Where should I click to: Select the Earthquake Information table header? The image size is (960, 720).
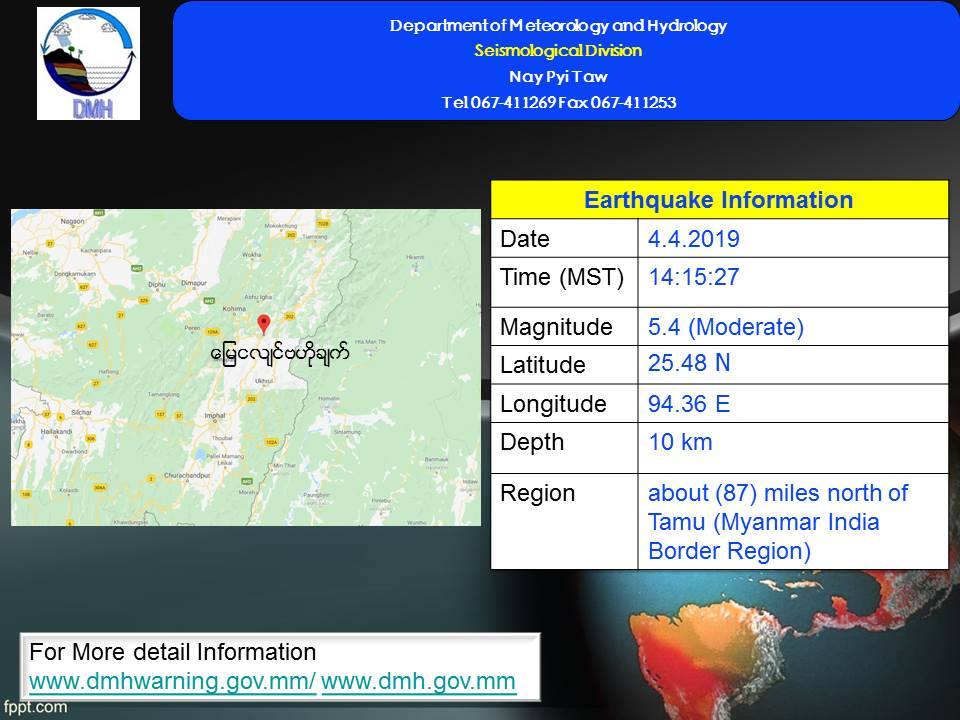tap(718, 200)
